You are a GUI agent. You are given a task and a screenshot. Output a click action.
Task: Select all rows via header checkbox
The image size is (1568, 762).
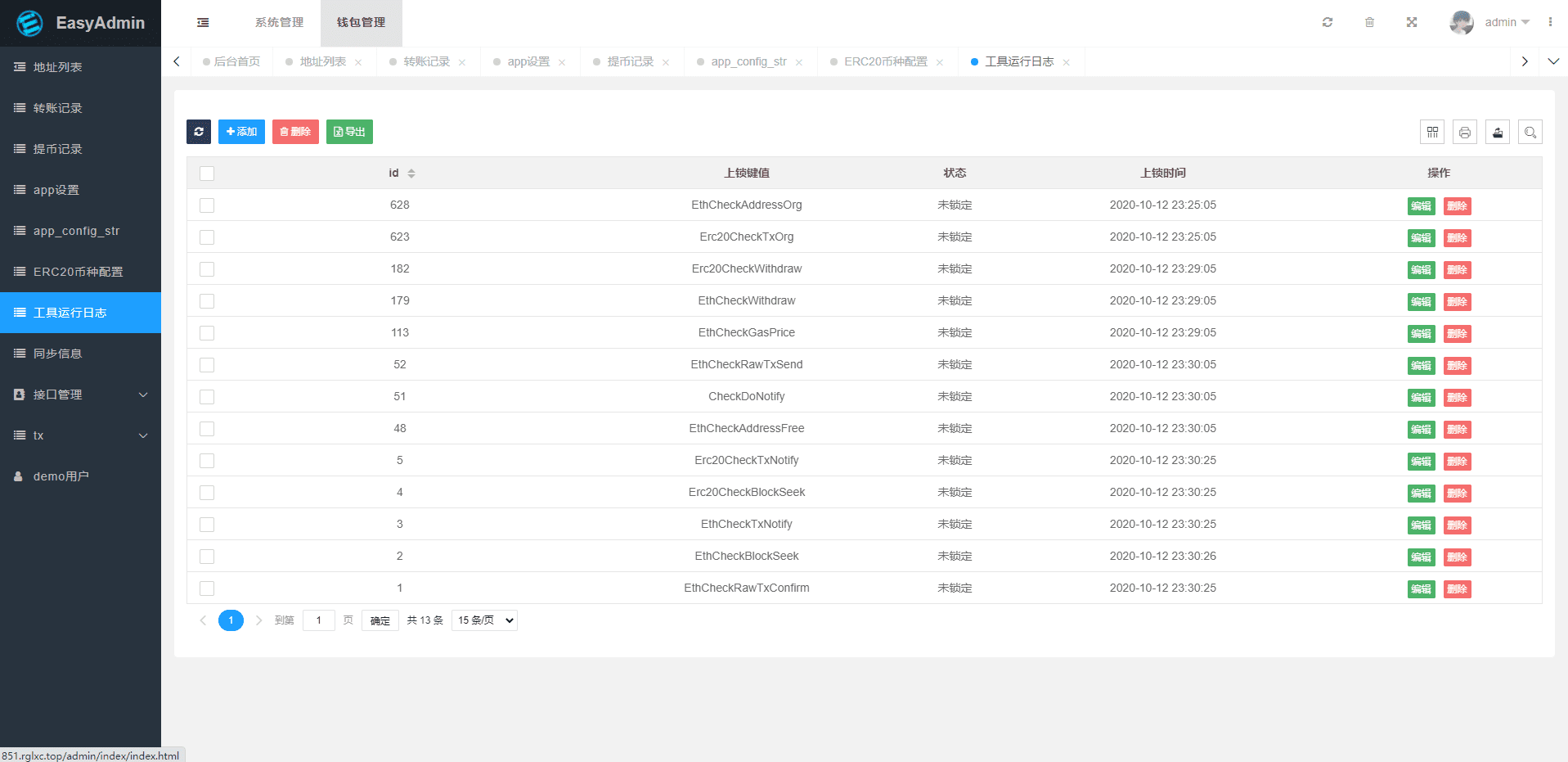pos(207,174)
